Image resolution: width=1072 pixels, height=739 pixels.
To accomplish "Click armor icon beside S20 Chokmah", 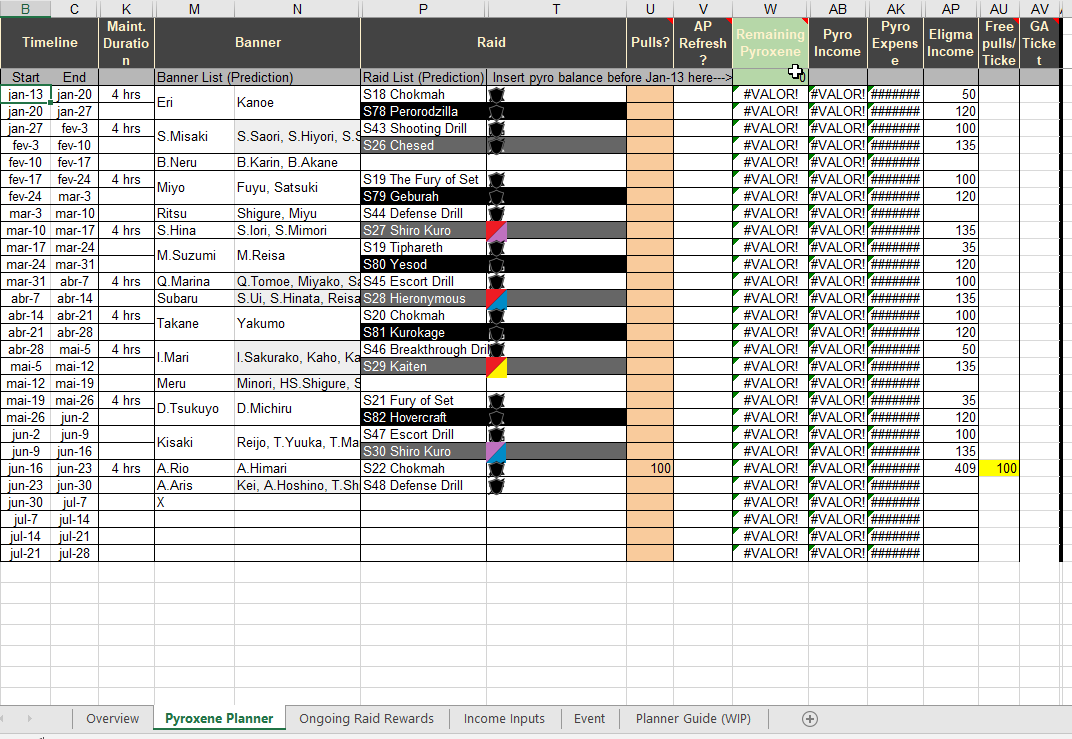I will point(496,315).
